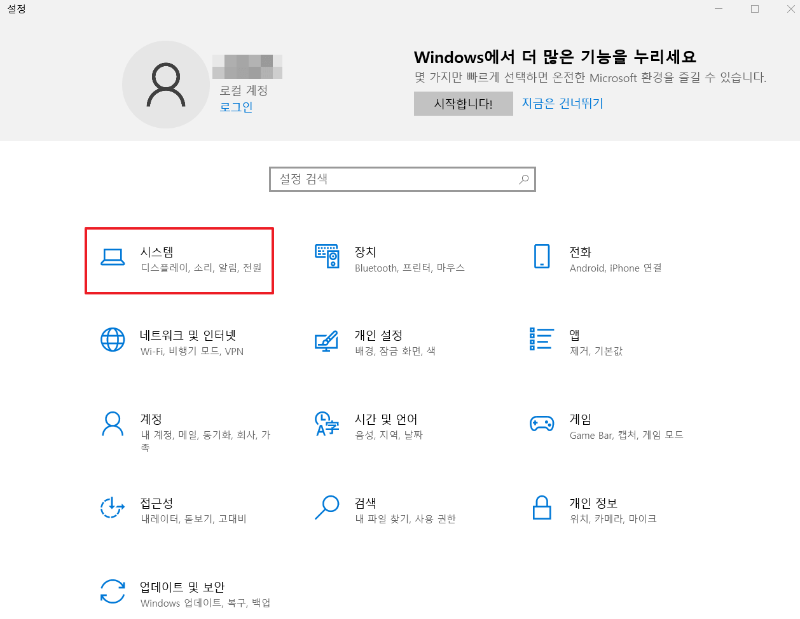Select the 접근성 title text
Image resolution: width=800 pixels, height=619 pixels.
pyautogui.click(x=157, y=503)
